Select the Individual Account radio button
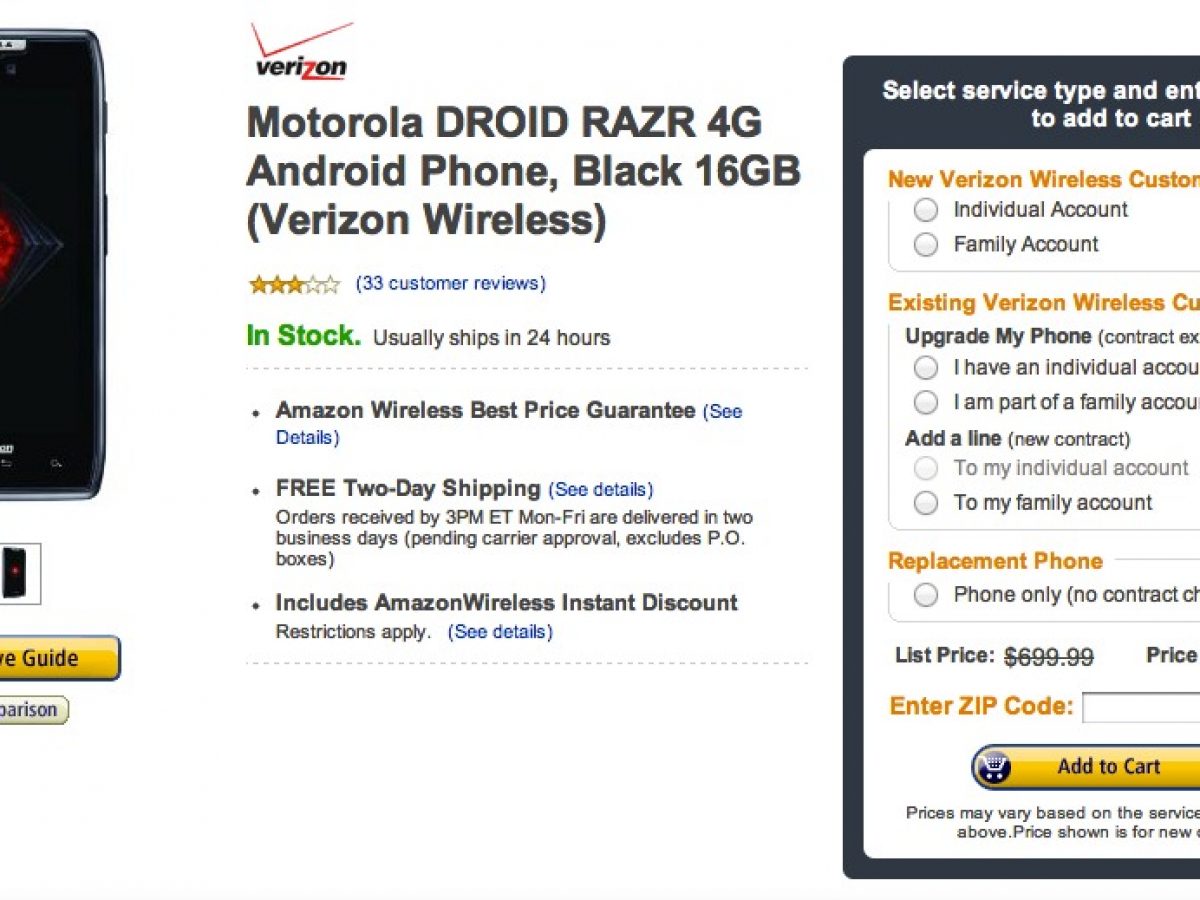This screenshot has height=900, width=1200. click(x=926, y=210)
